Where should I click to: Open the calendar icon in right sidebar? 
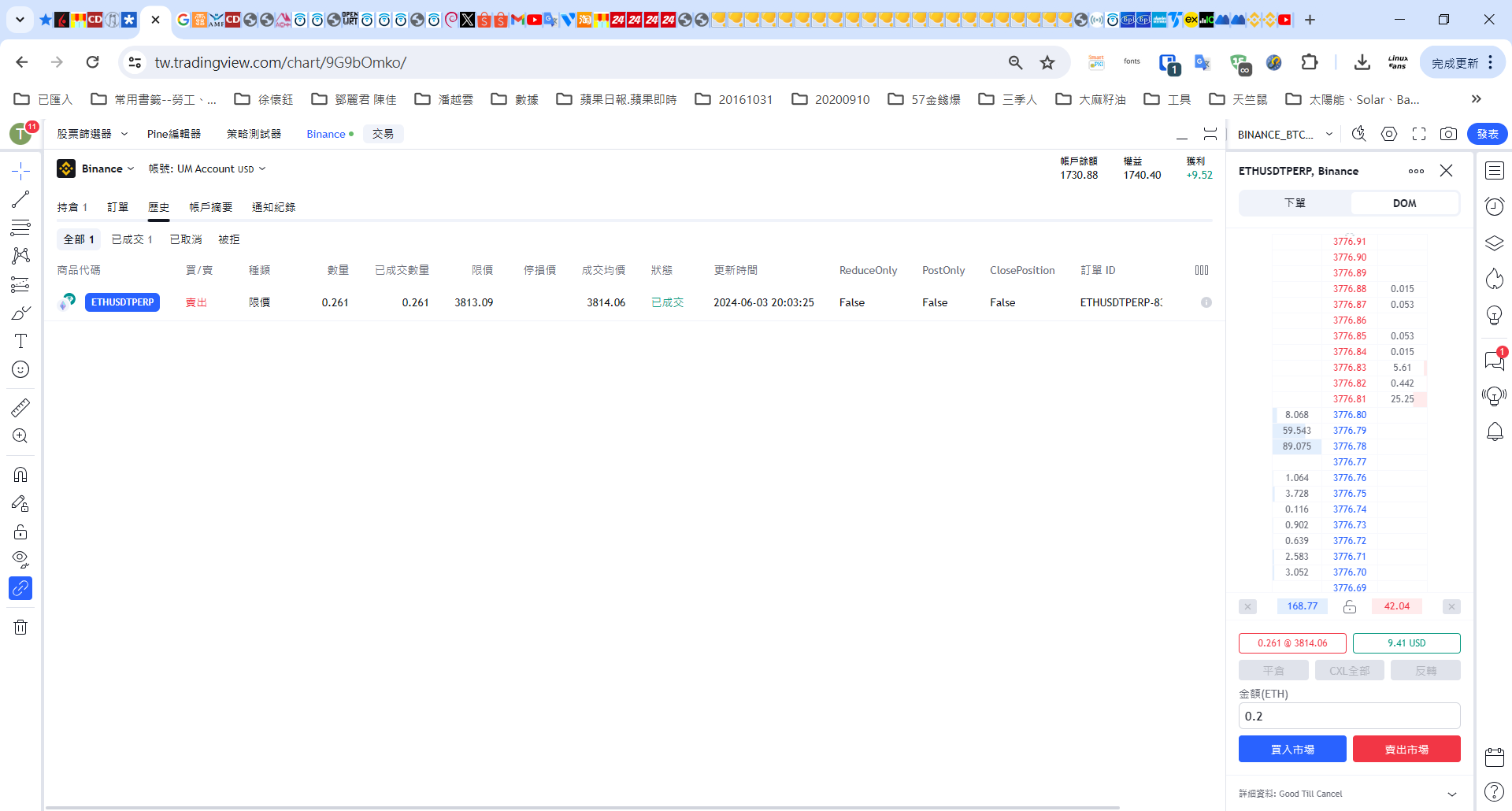tap(1495, 757)
